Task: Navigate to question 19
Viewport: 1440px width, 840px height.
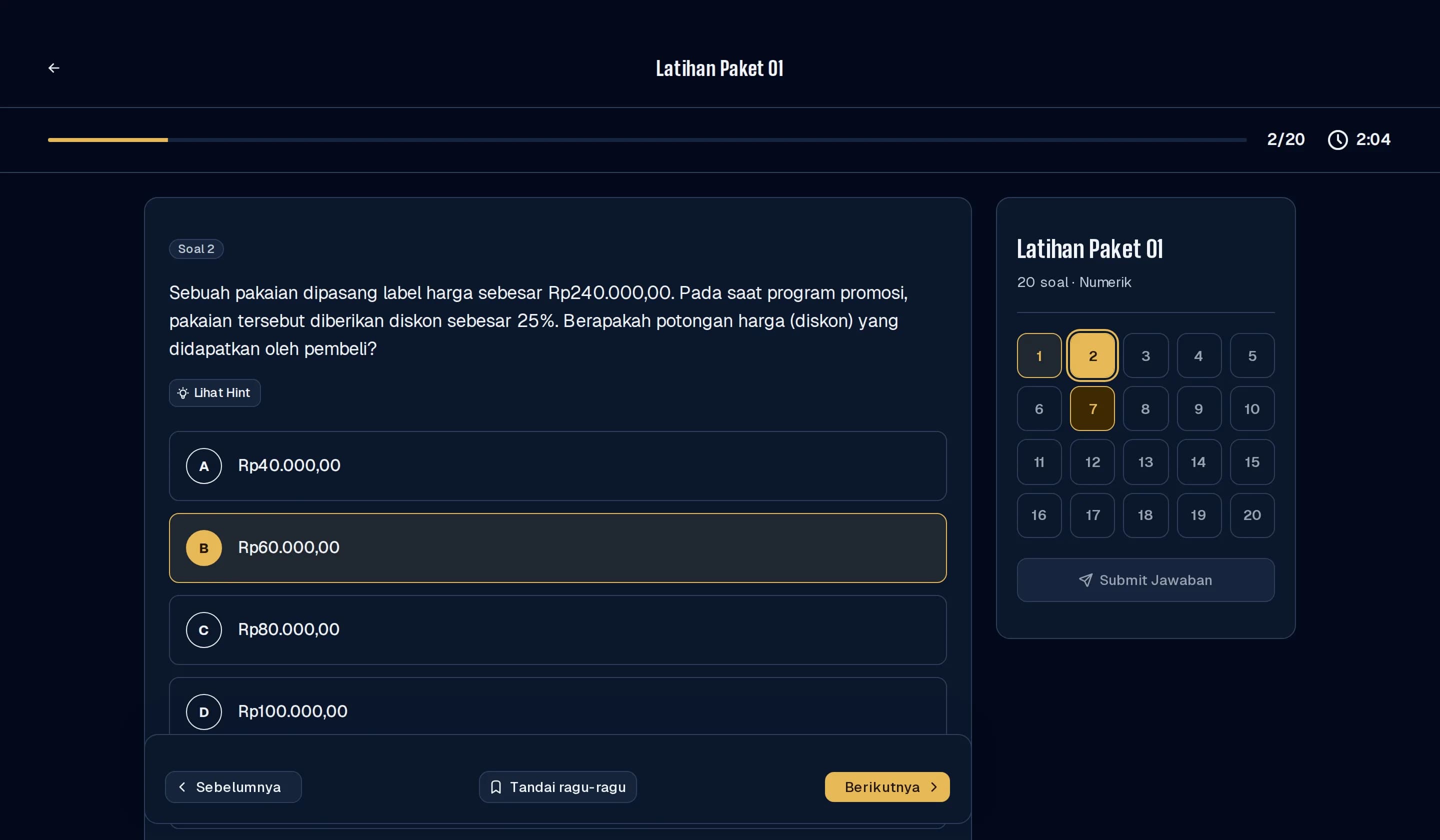Action: [1199, 515]
